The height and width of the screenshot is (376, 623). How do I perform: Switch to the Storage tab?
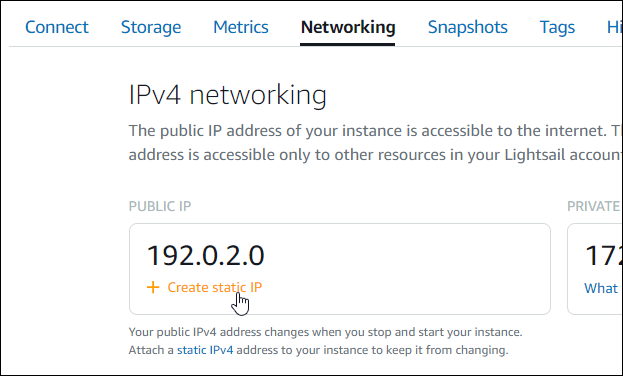tap(151, 27)
